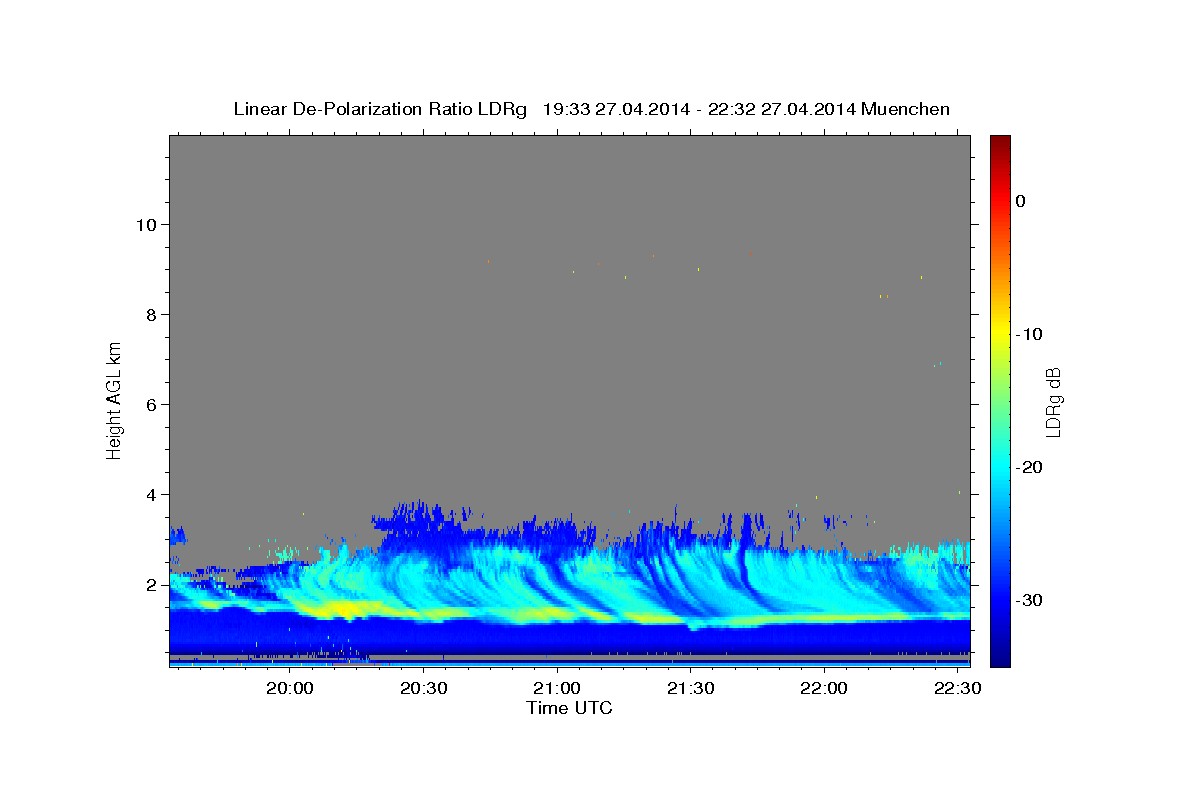Click the '21:30' time tick label
The image size is (1200, 800).
click(691, 689)
